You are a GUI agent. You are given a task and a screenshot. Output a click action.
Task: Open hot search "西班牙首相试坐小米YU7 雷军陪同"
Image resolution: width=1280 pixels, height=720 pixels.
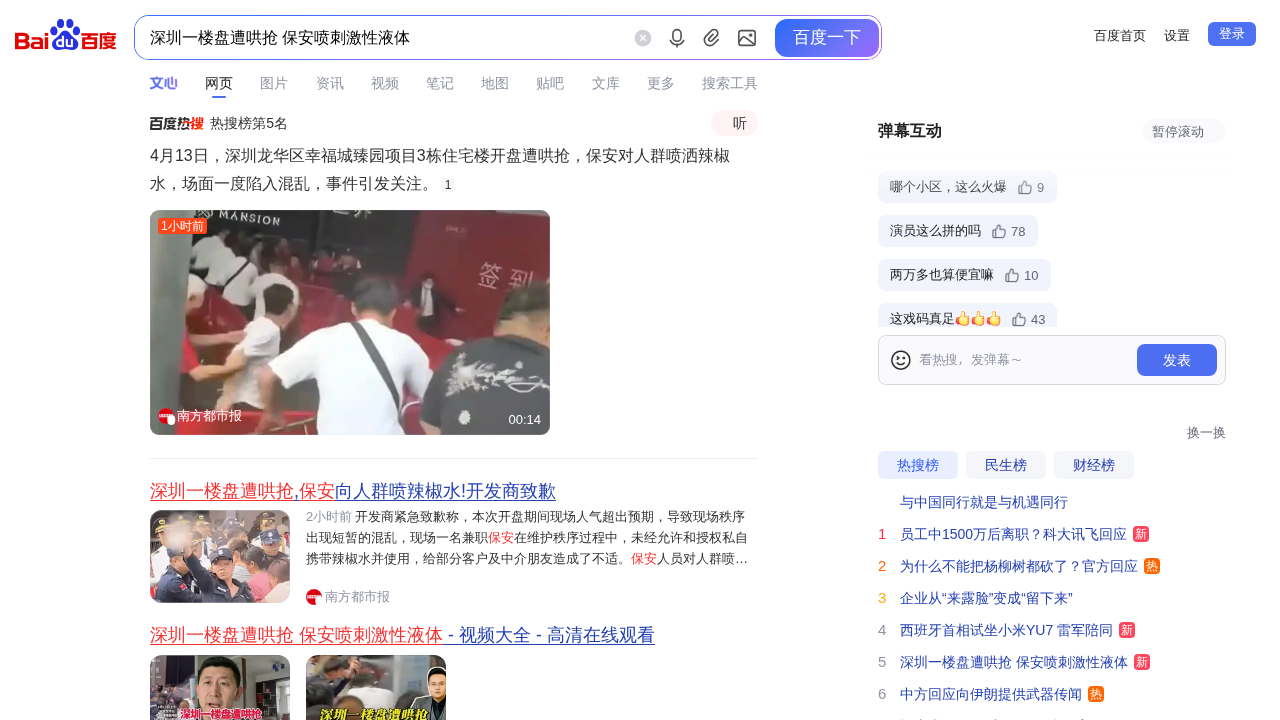[x=1006, y=630]
